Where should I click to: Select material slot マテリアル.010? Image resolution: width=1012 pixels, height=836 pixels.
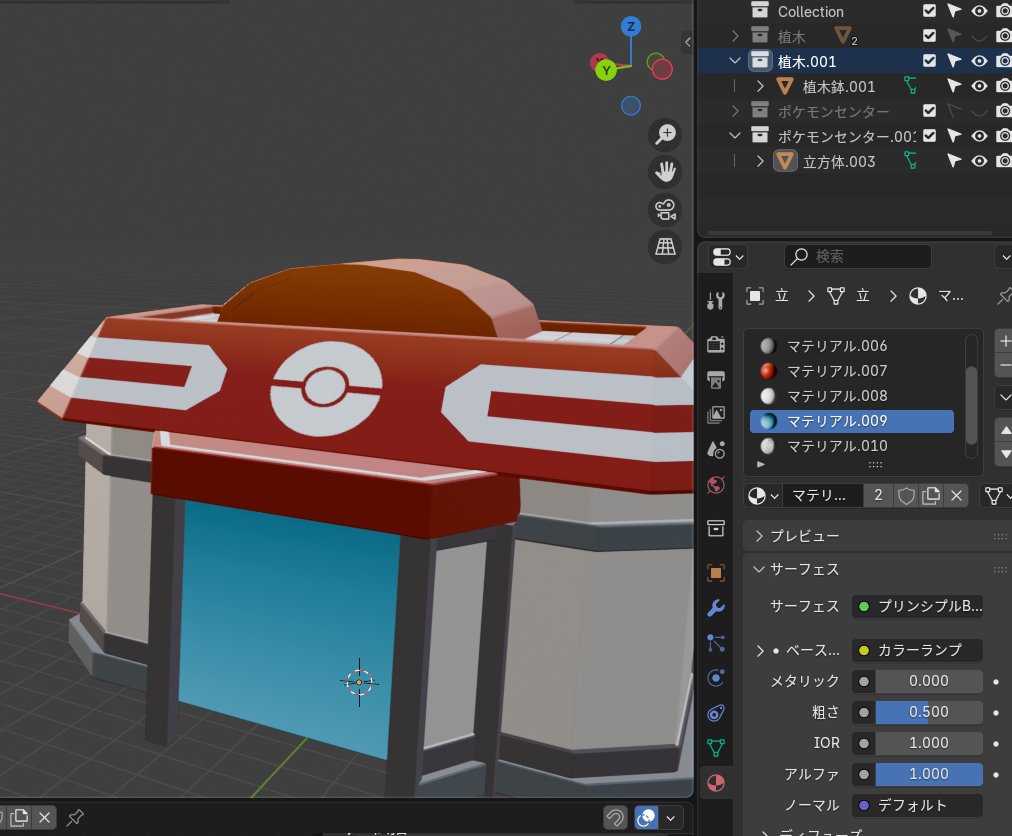(x=851, y=446)
